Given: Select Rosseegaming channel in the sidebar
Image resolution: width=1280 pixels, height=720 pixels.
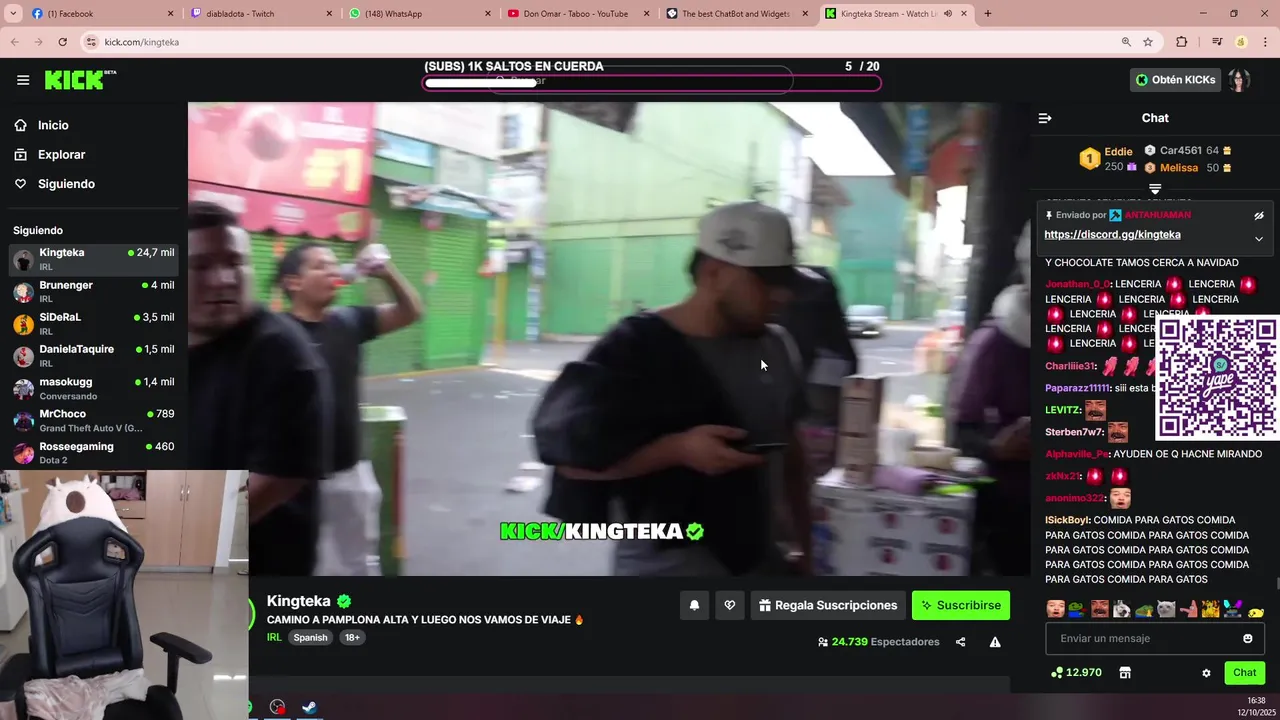Looking at the screenshot, I should 93,452.
